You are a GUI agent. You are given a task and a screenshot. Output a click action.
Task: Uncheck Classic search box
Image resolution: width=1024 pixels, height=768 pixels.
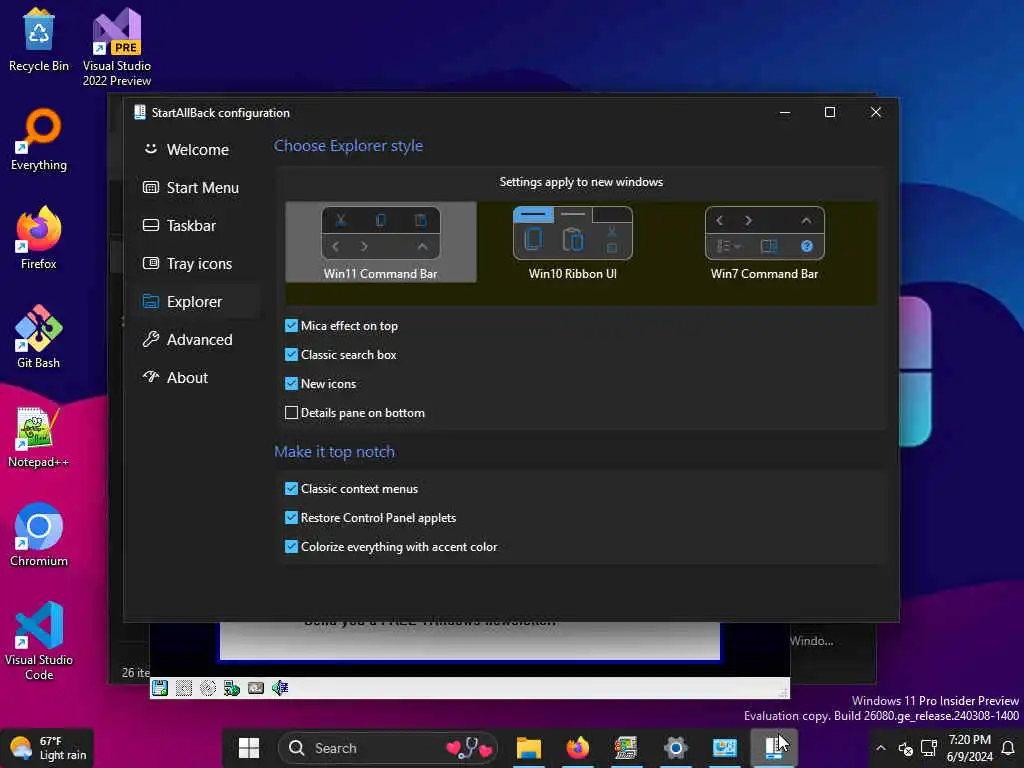tap(291, 355)
